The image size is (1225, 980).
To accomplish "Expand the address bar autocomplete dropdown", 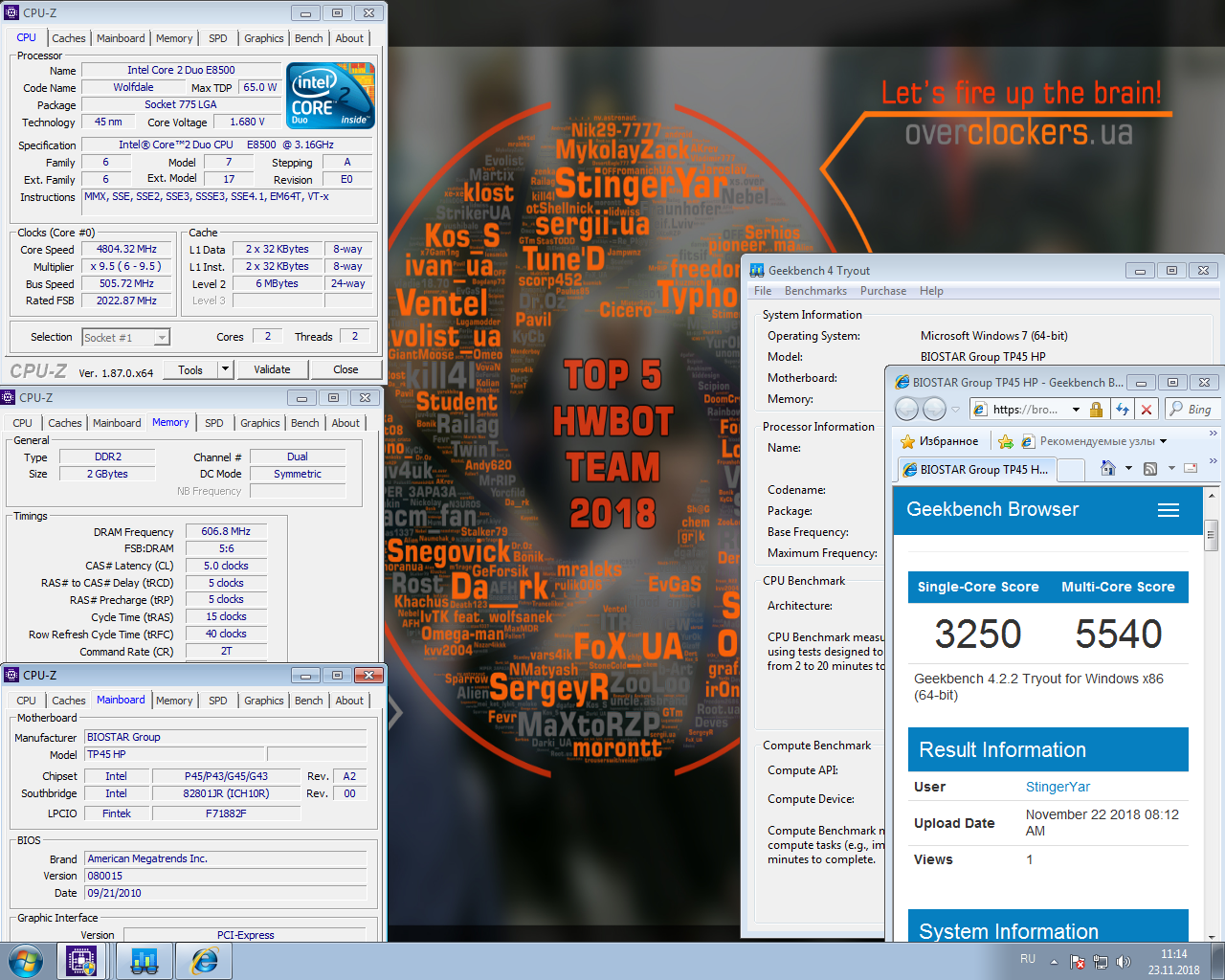I will coord(1076,410).
